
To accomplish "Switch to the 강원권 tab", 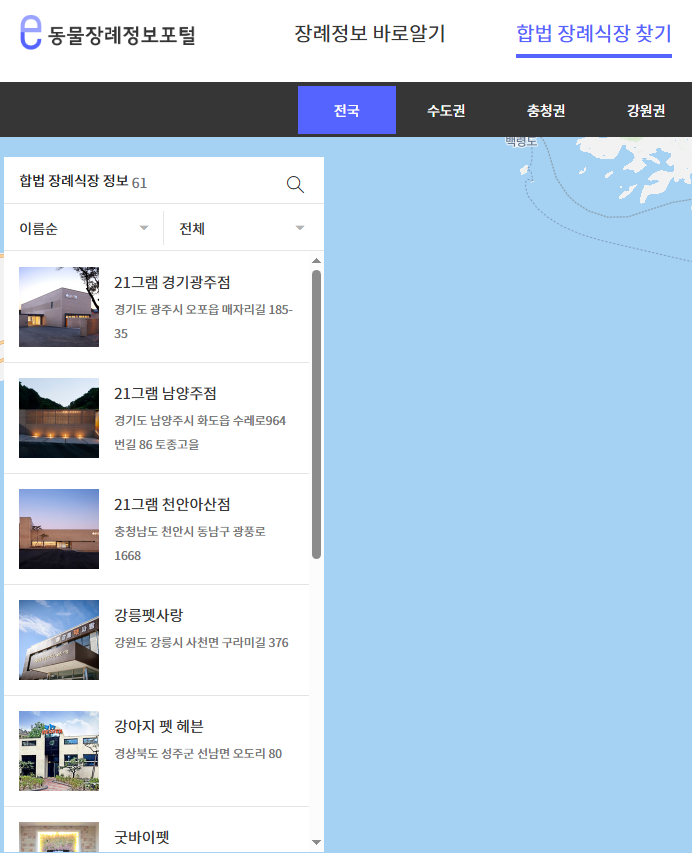I will pyautogui.click(x=646, y=110).
